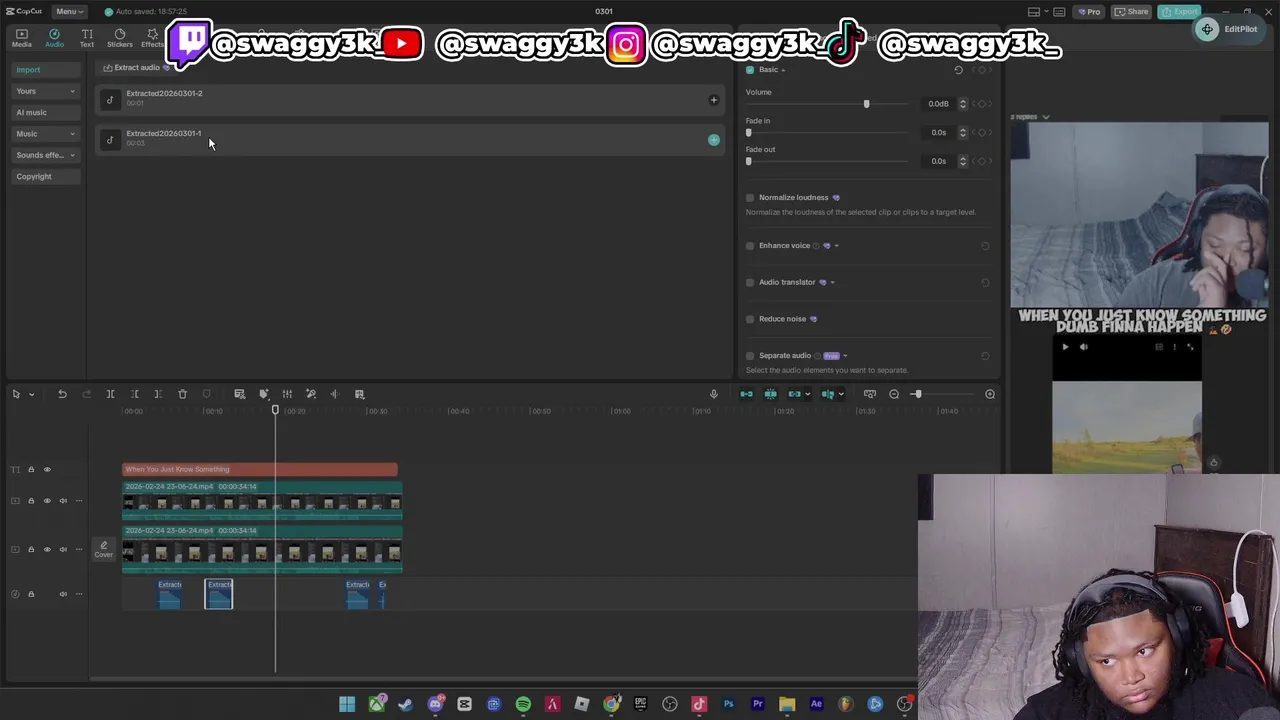Open Spotify from the taskbar
The height and width of the screenshot is (720, 1280).
(x=523, y=704)
